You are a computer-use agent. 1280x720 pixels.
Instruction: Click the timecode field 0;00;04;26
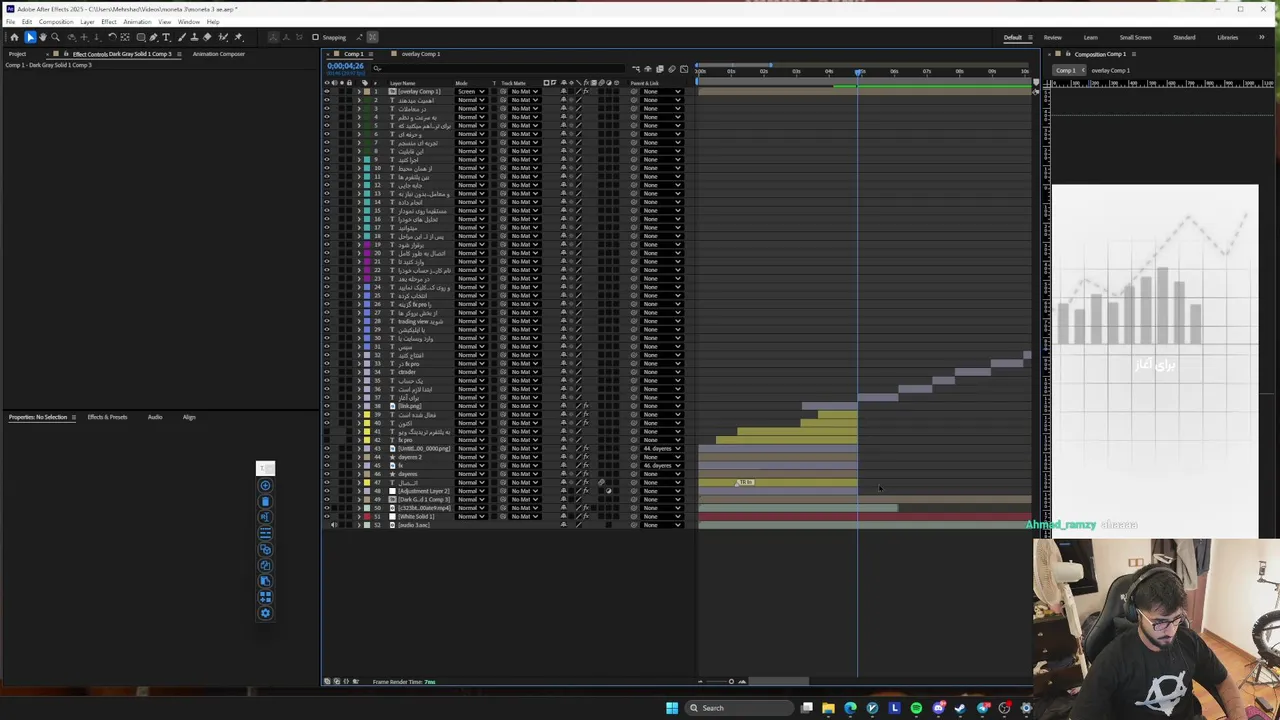tap(345, 66)
